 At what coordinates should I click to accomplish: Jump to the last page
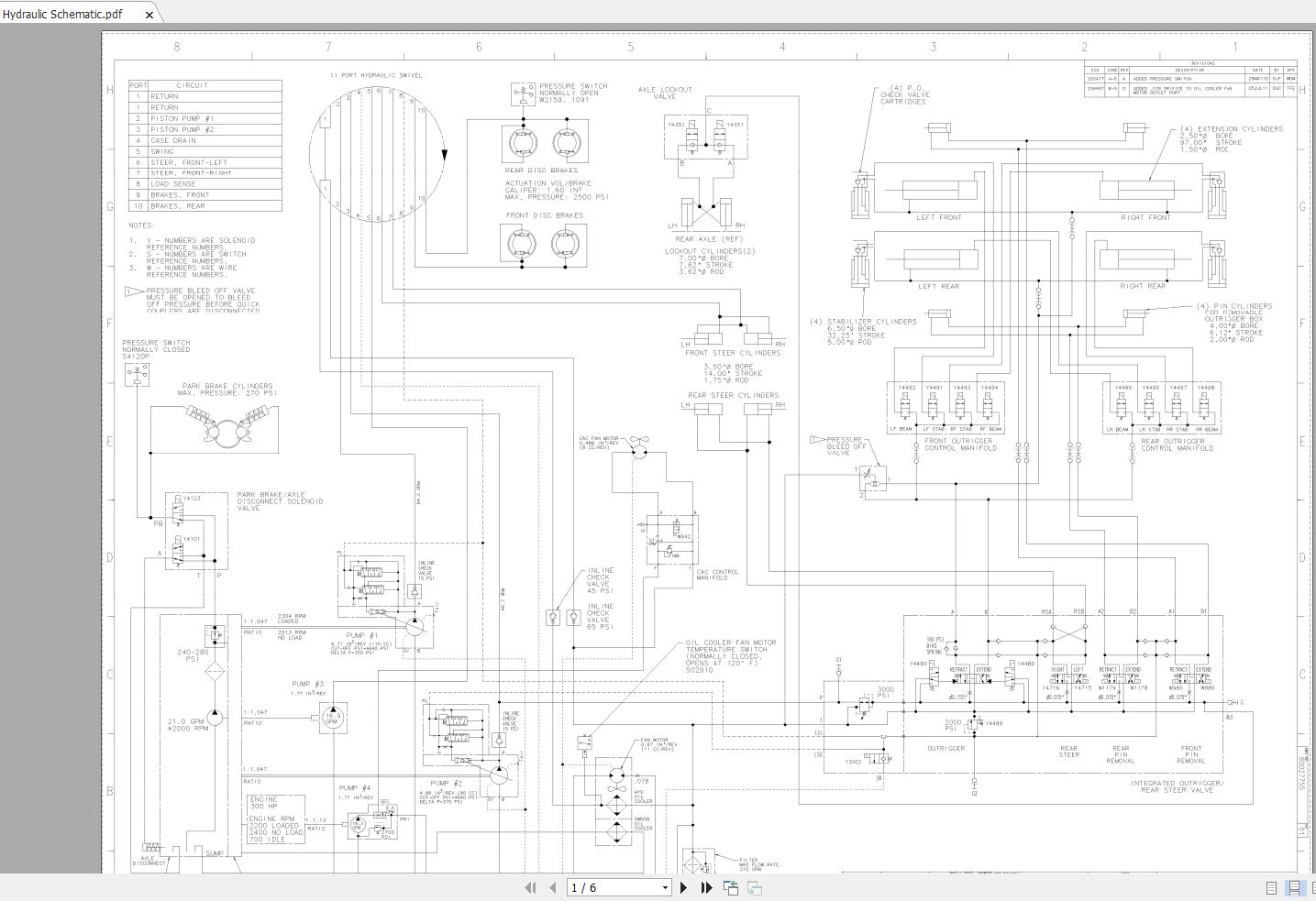click(706, 887)
